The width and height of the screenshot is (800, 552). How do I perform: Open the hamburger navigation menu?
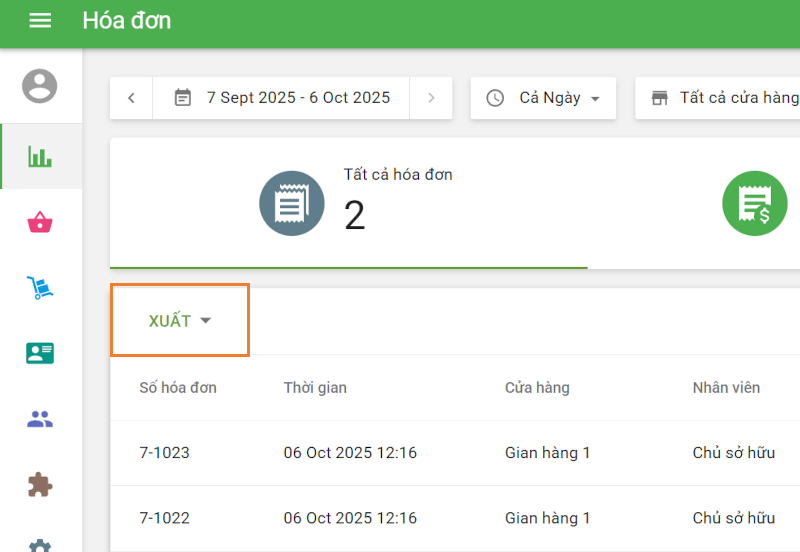click(40, 21)
